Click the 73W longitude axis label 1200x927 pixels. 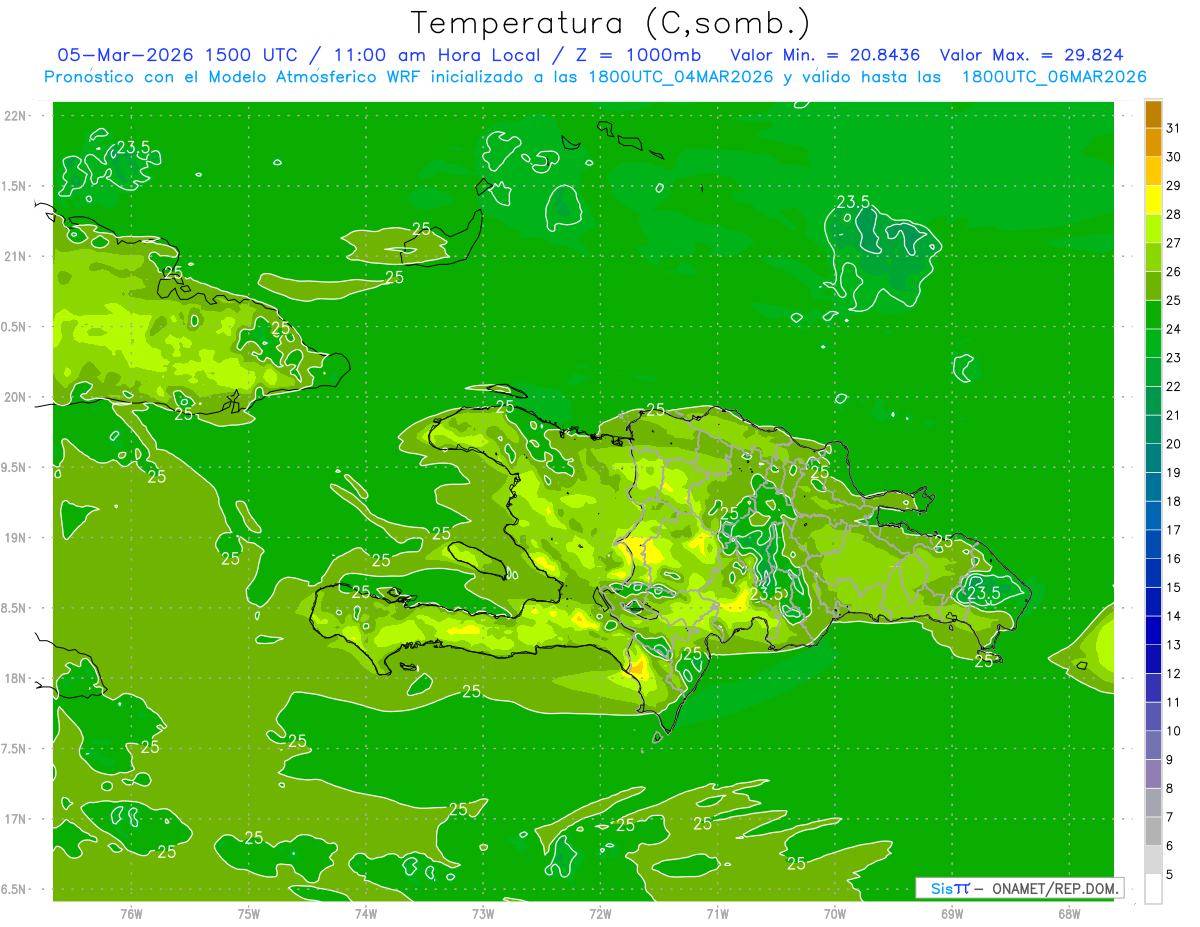tap(482, 913)
